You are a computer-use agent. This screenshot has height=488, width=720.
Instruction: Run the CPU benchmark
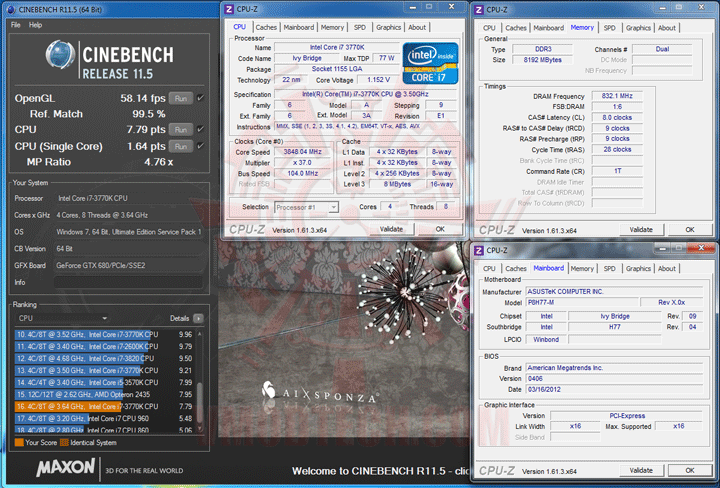click(181, 129)
